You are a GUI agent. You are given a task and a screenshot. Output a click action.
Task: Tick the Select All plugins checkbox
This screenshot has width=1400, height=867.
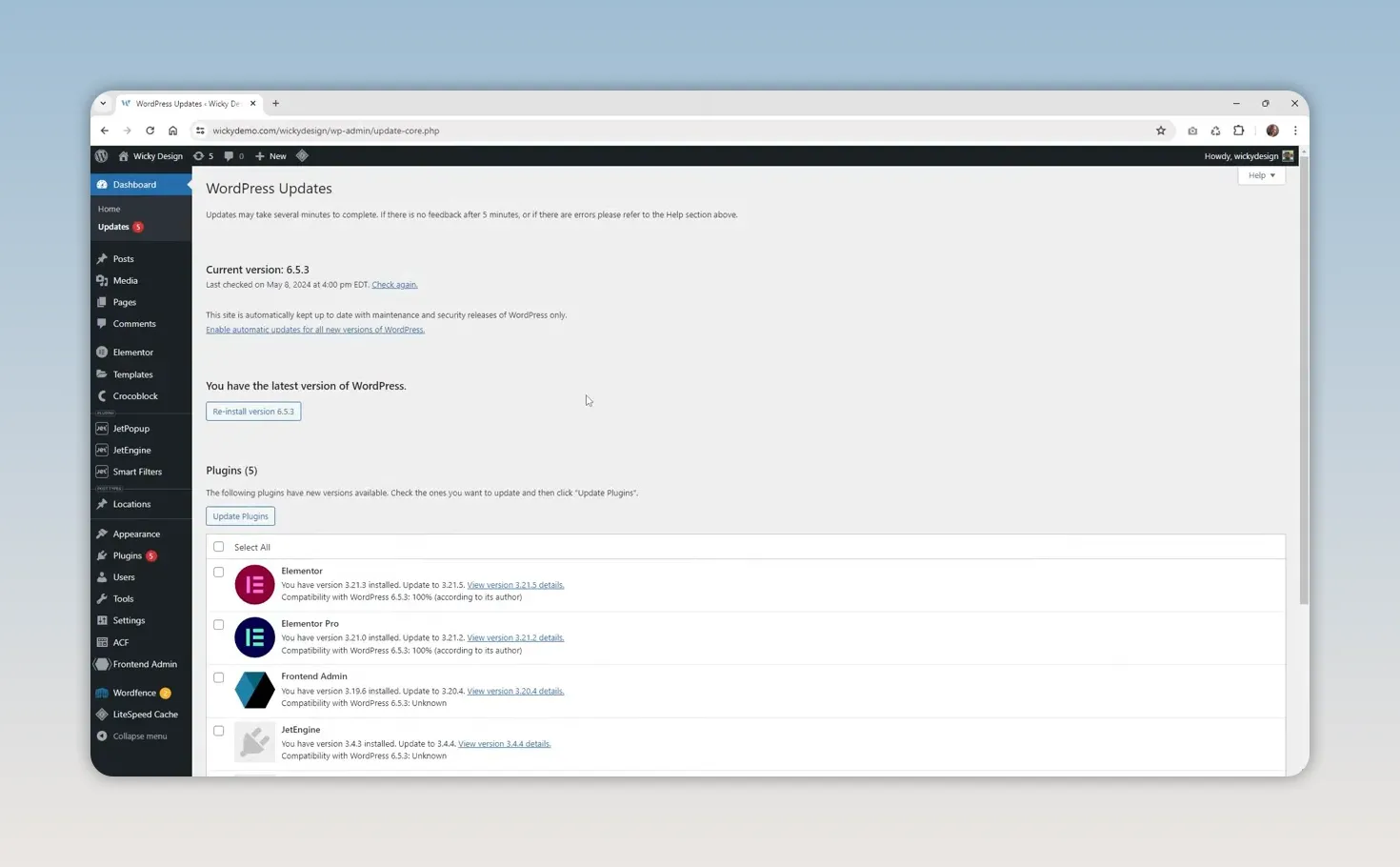(x=218, y=547)
